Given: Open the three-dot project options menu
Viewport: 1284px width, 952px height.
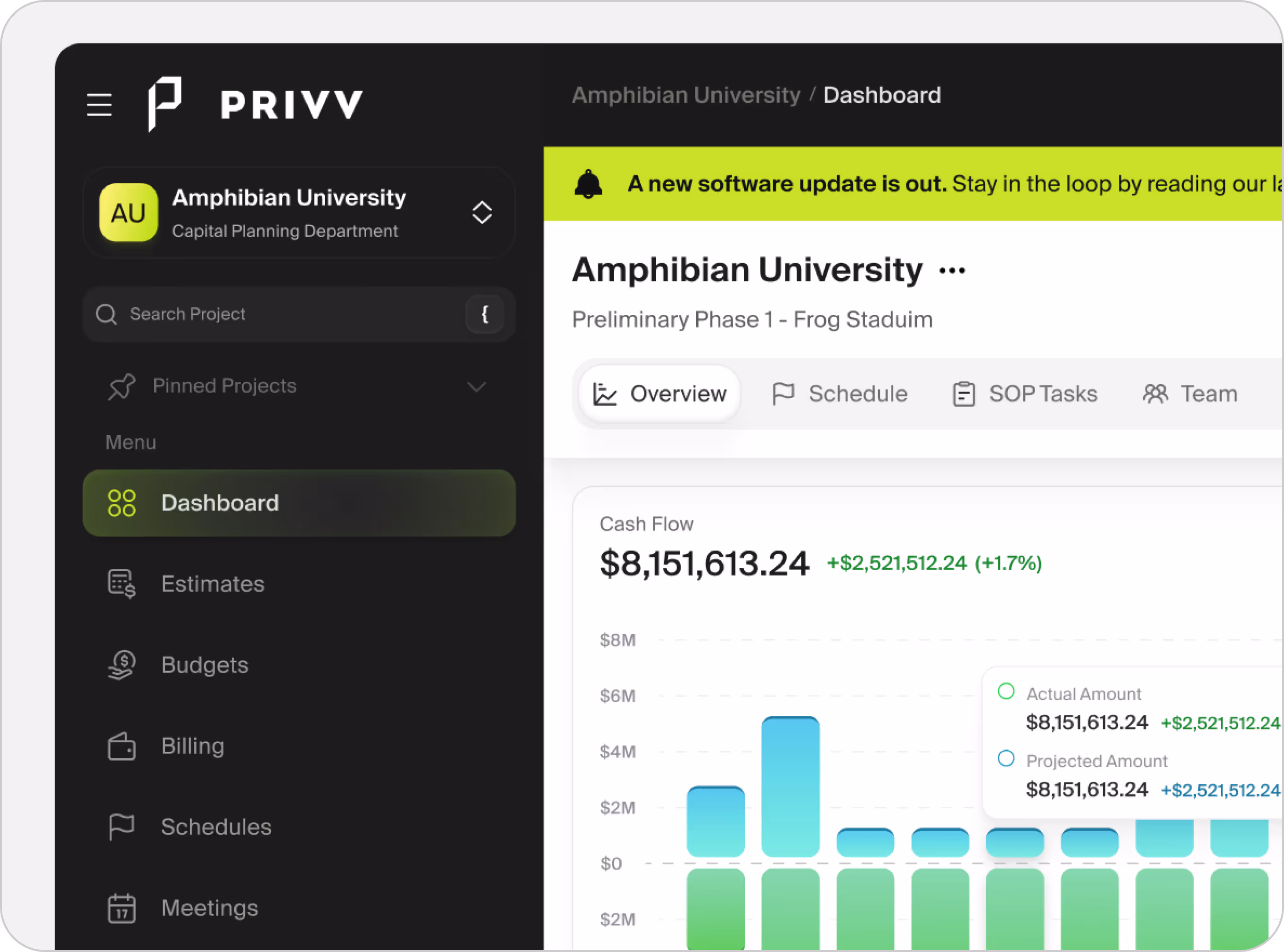Looking at the screenshot, I should pos(952,270).
